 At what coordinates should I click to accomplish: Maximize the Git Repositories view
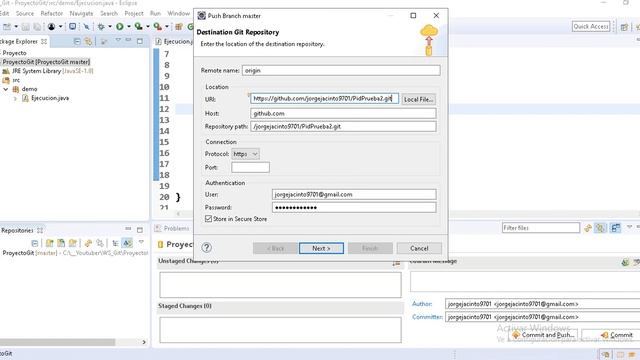tap(140, 230)
